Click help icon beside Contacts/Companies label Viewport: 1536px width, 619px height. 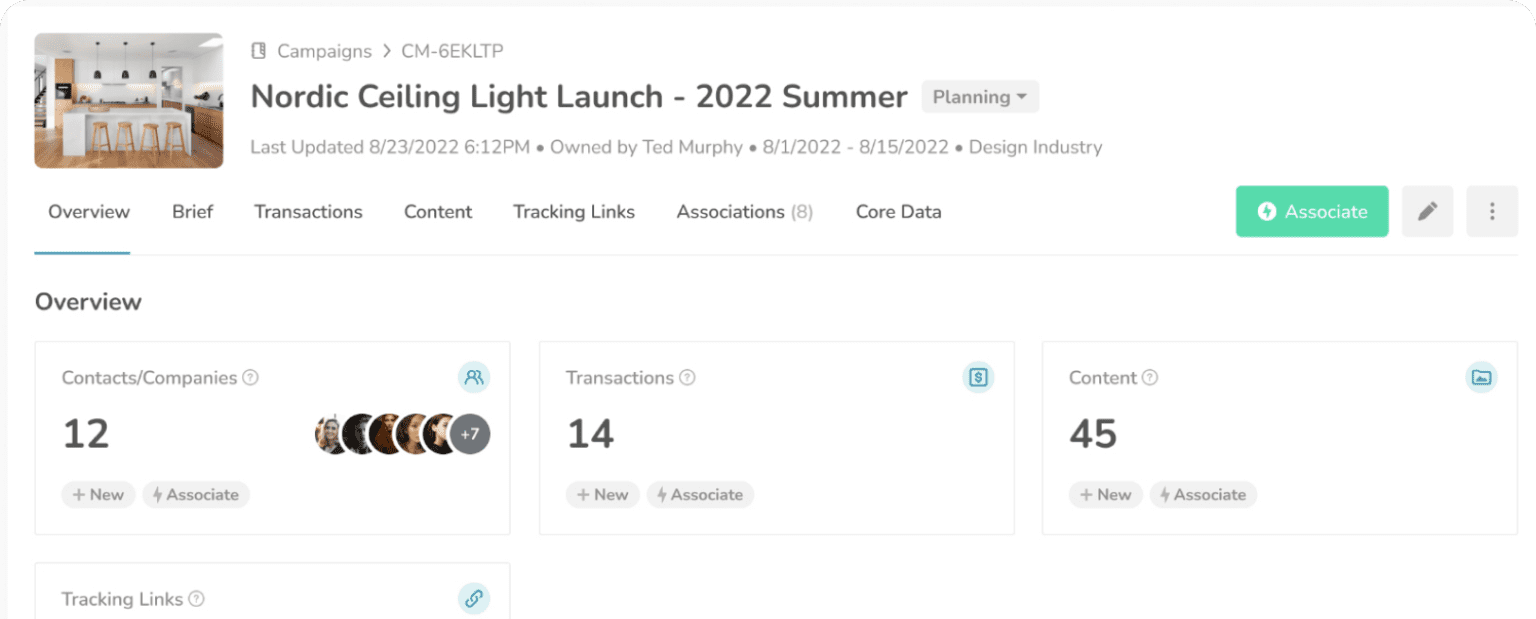click(251, 378)
